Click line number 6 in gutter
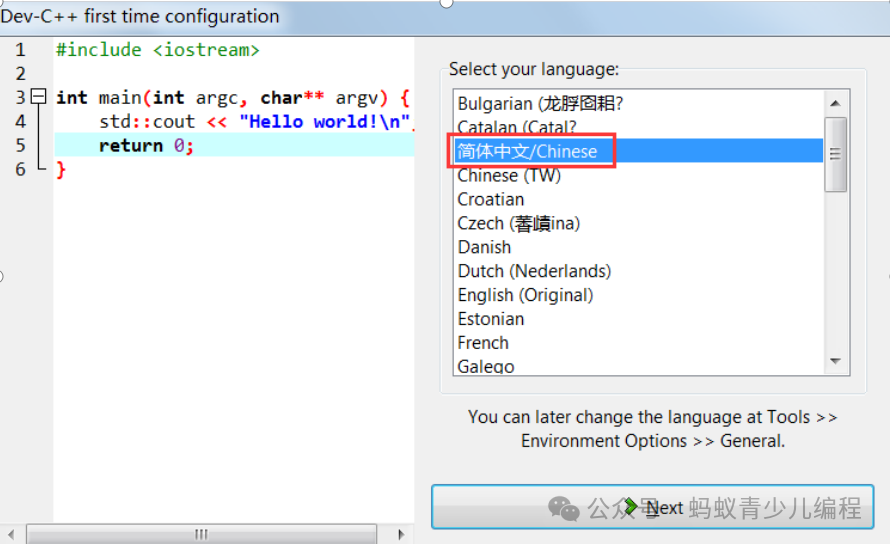 pyautogui.click(x=20, y=169)
